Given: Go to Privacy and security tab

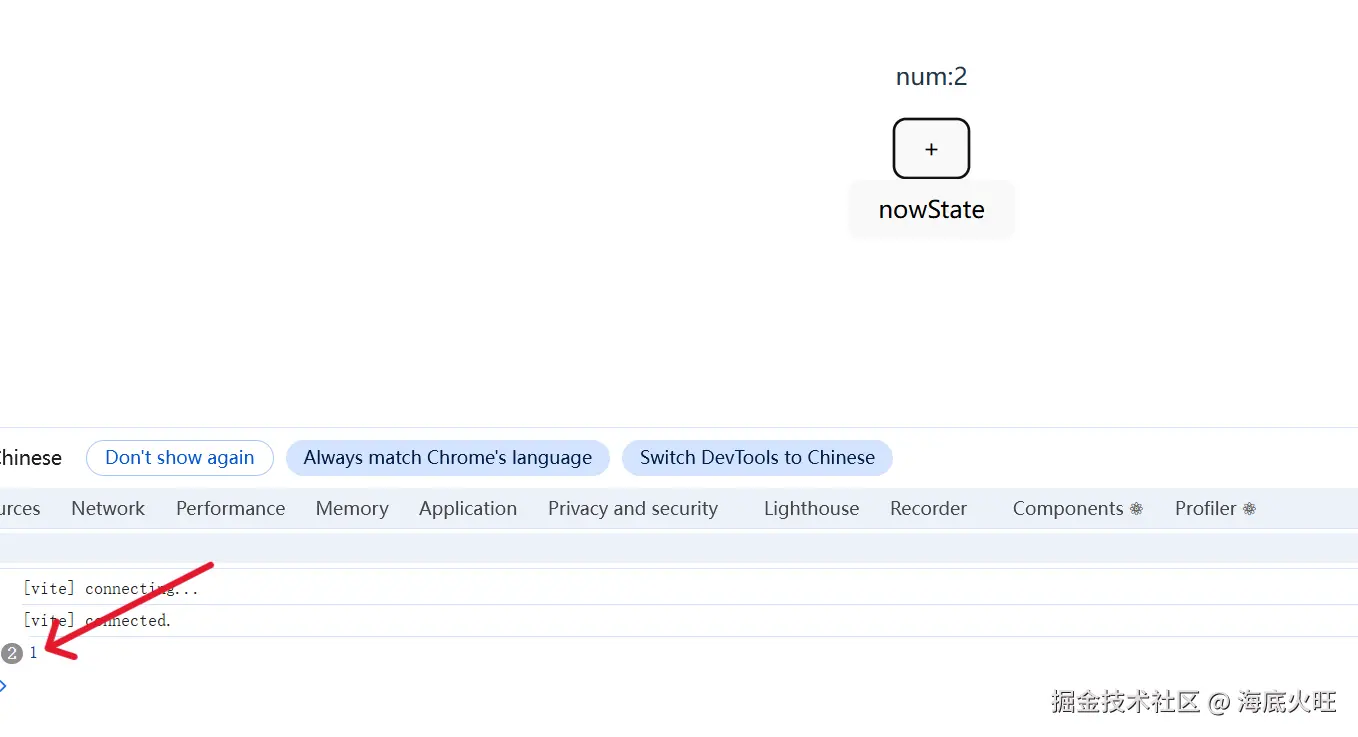Looking at the screenshot, I should pyautogui.click(x=633, y=509).
